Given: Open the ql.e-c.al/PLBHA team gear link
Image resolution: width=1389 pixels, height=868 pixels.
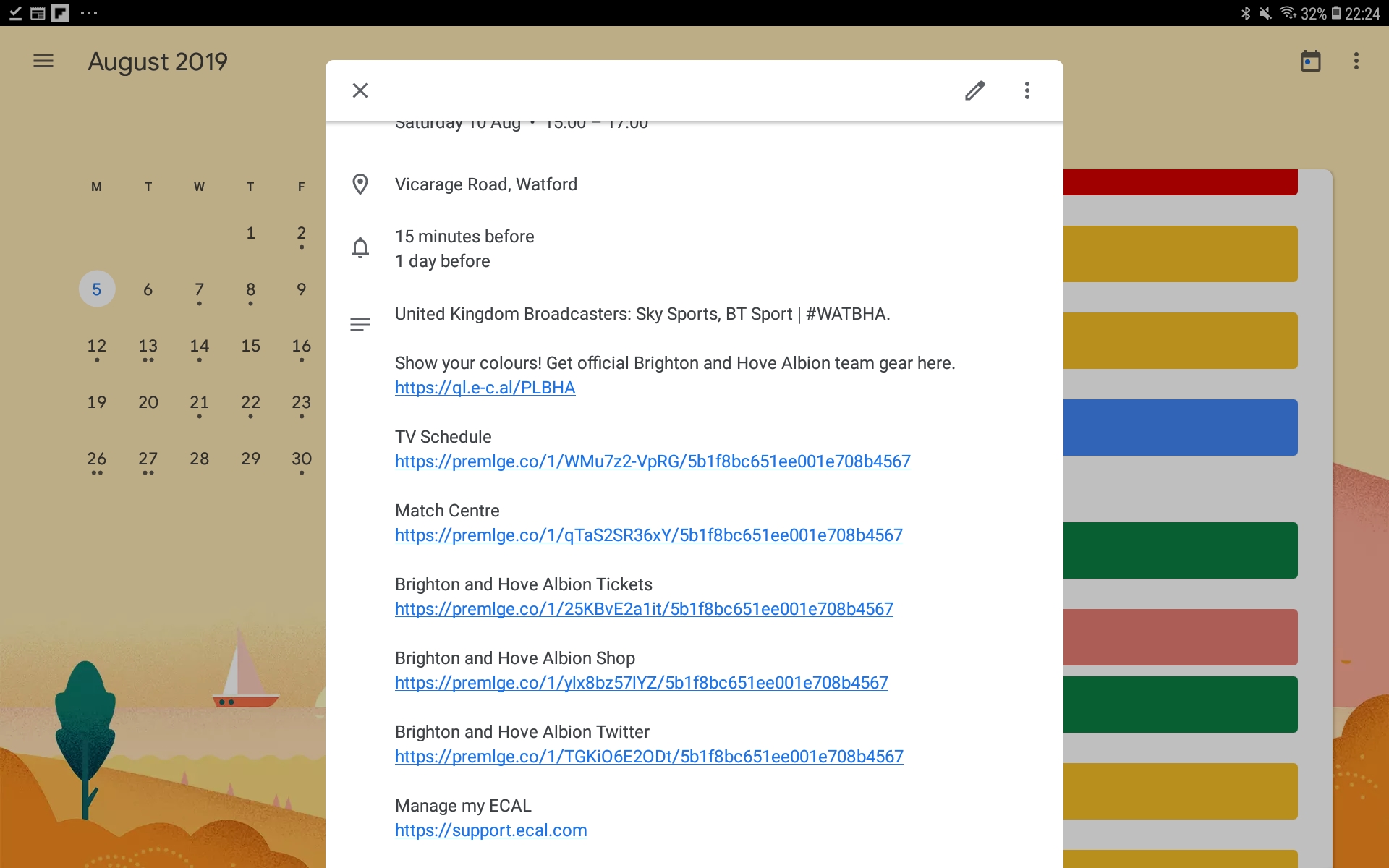Looking at the screenshot, I should 485,388.
